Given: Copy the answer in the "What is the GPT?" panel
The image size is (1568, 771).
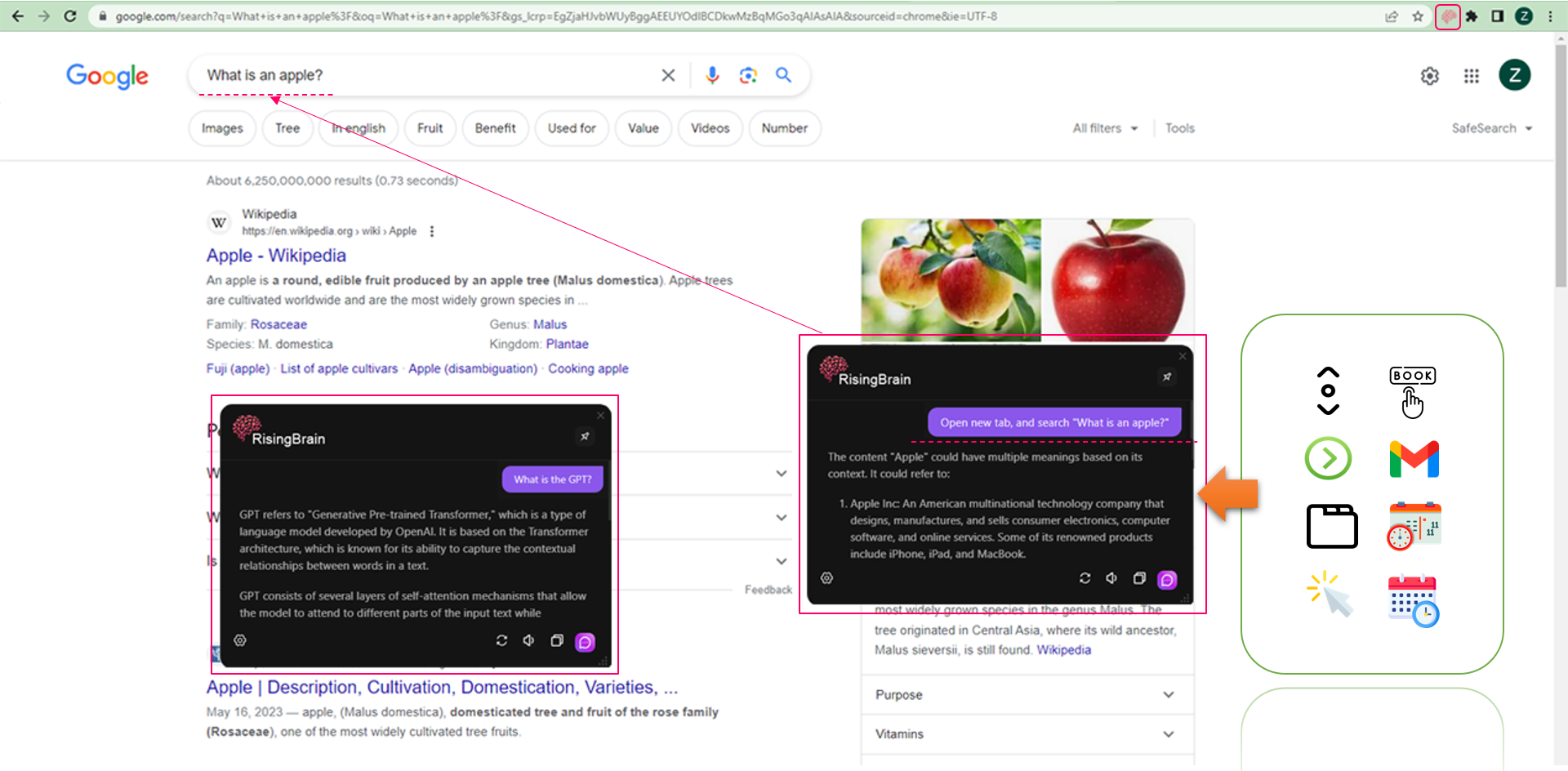Looking at the screenshot, I should (557, 641).
